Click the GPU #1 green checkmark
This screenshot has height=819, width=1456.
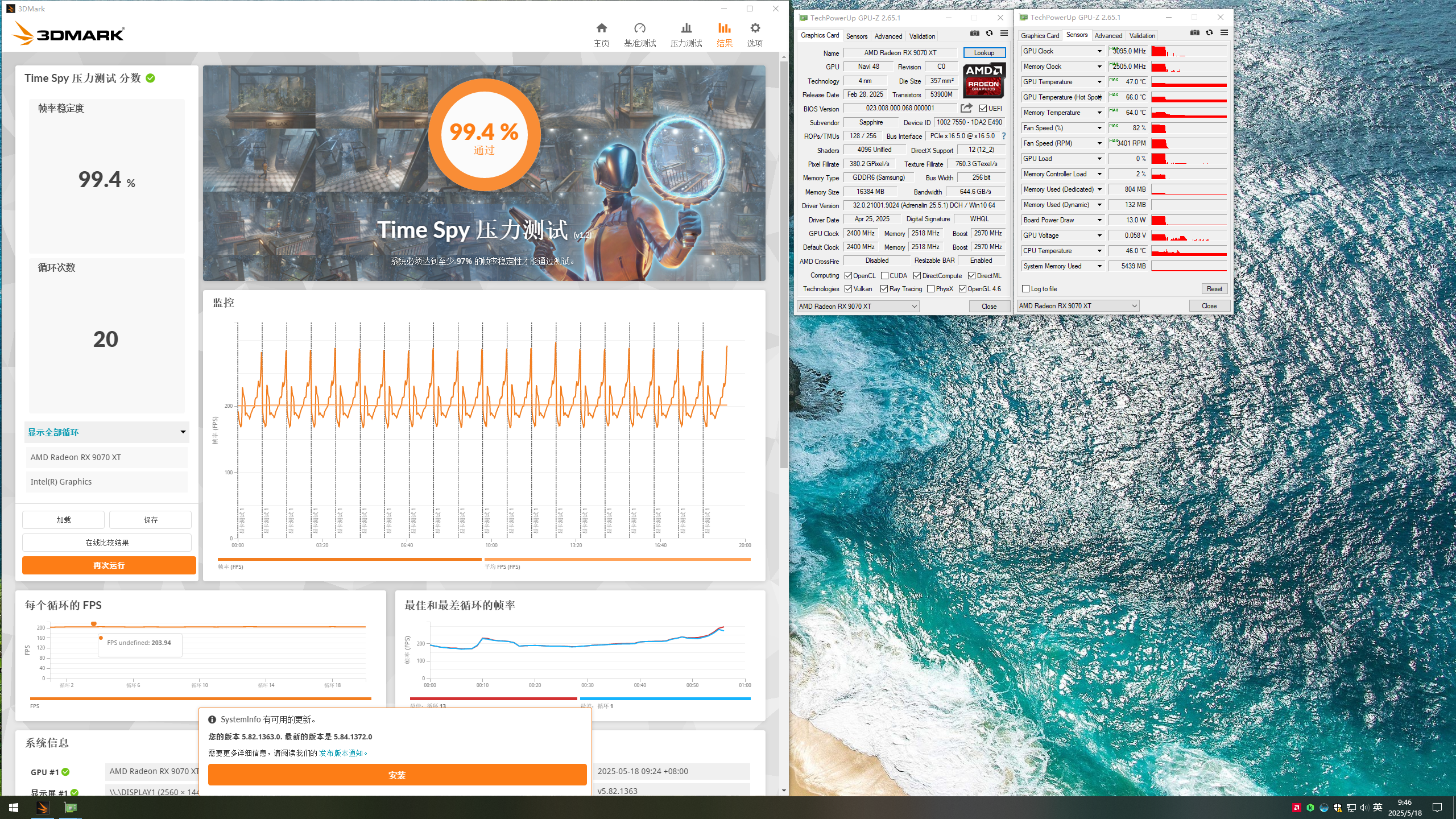65,772
